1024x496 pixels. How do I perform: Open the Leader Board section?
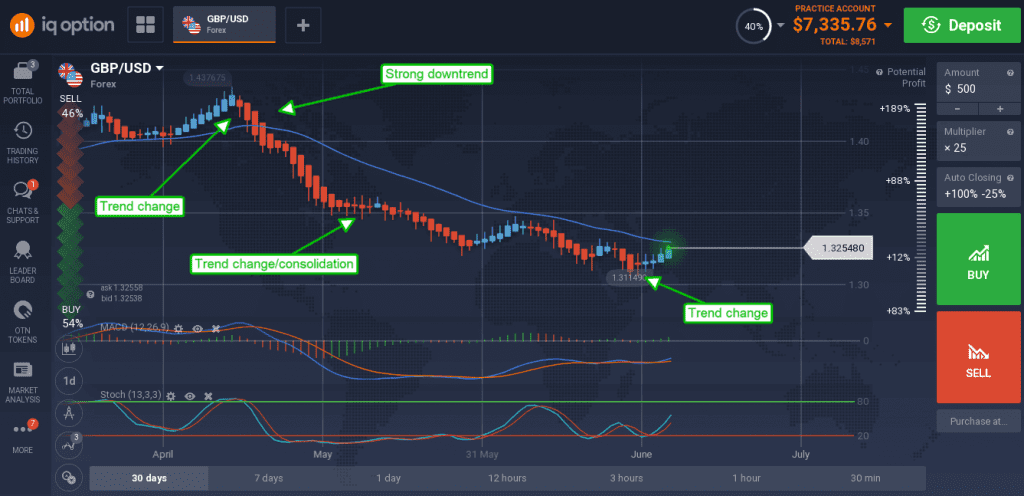point(25,262)
